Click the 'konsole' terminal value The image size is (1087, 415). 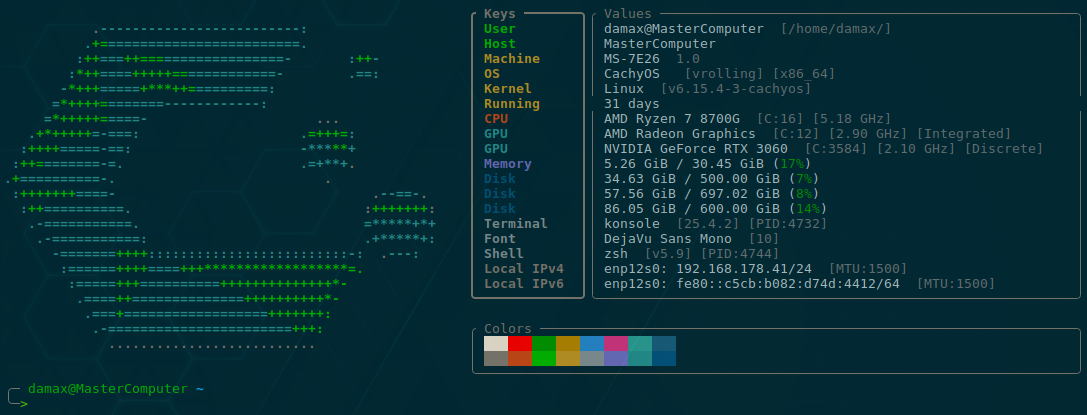point(632,224)
